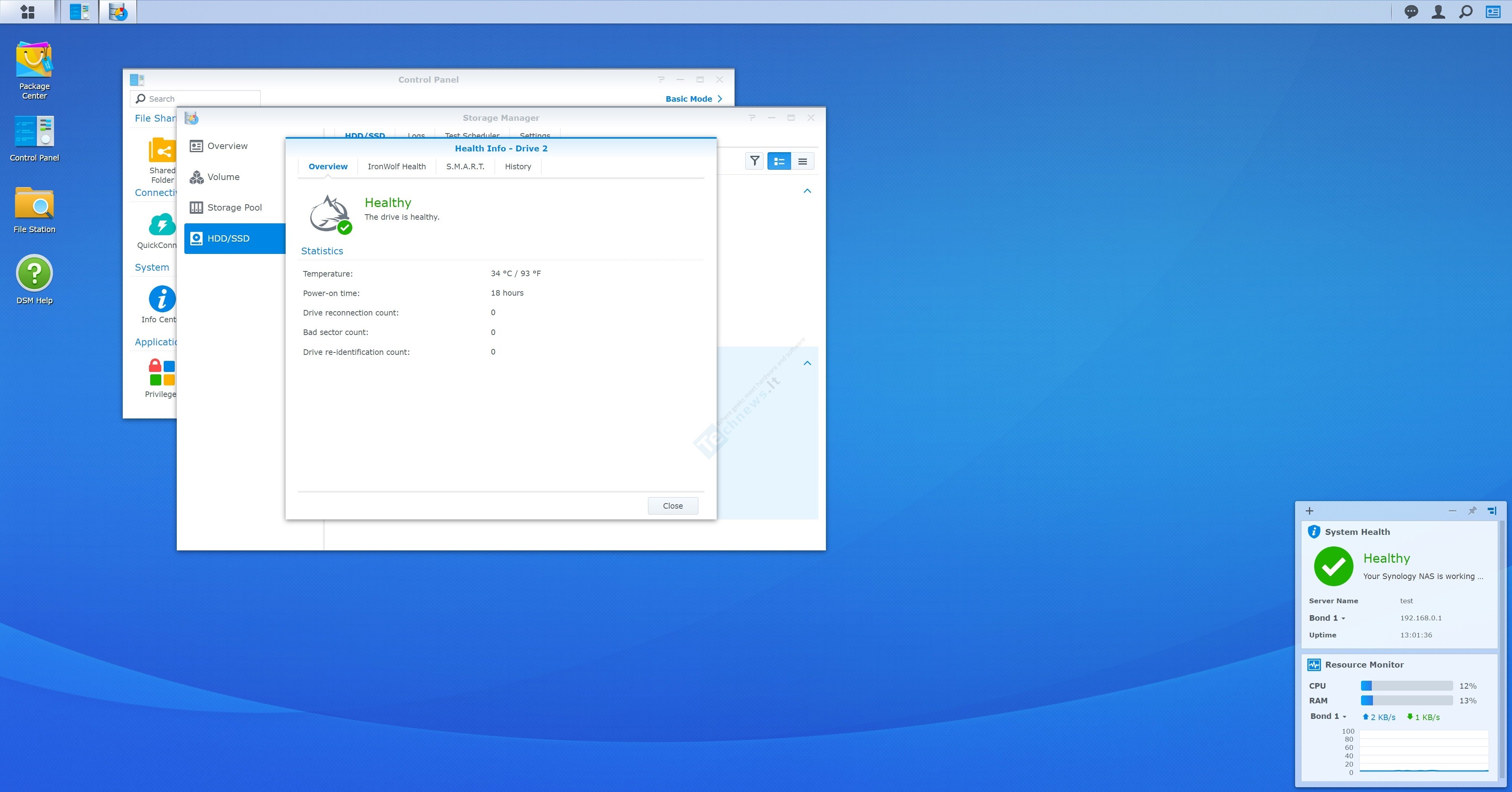Open Bond 1 dropdown in Resource Monitor
The image size is (1512, 792).
[1328, 716]
